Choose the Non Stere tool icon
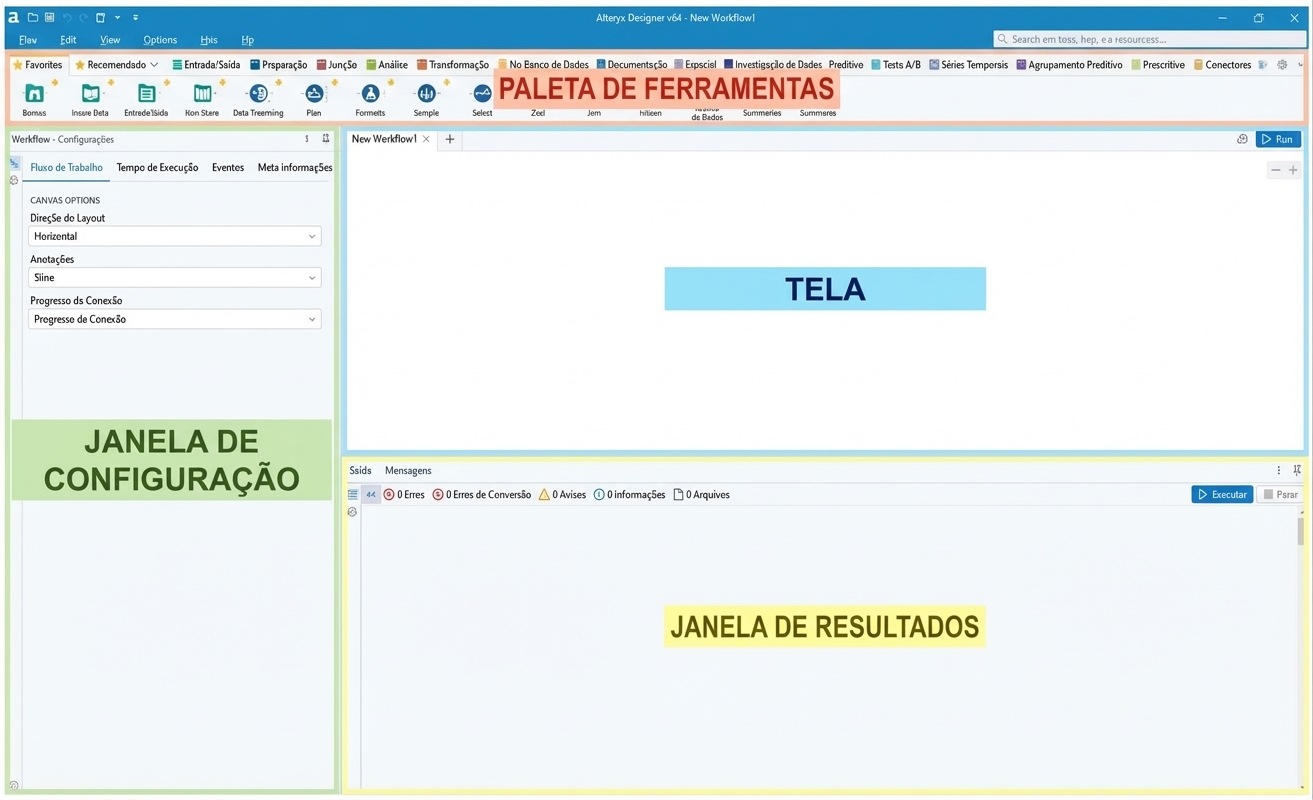This screenshot has width=1313, height=800. pos(202,93)
